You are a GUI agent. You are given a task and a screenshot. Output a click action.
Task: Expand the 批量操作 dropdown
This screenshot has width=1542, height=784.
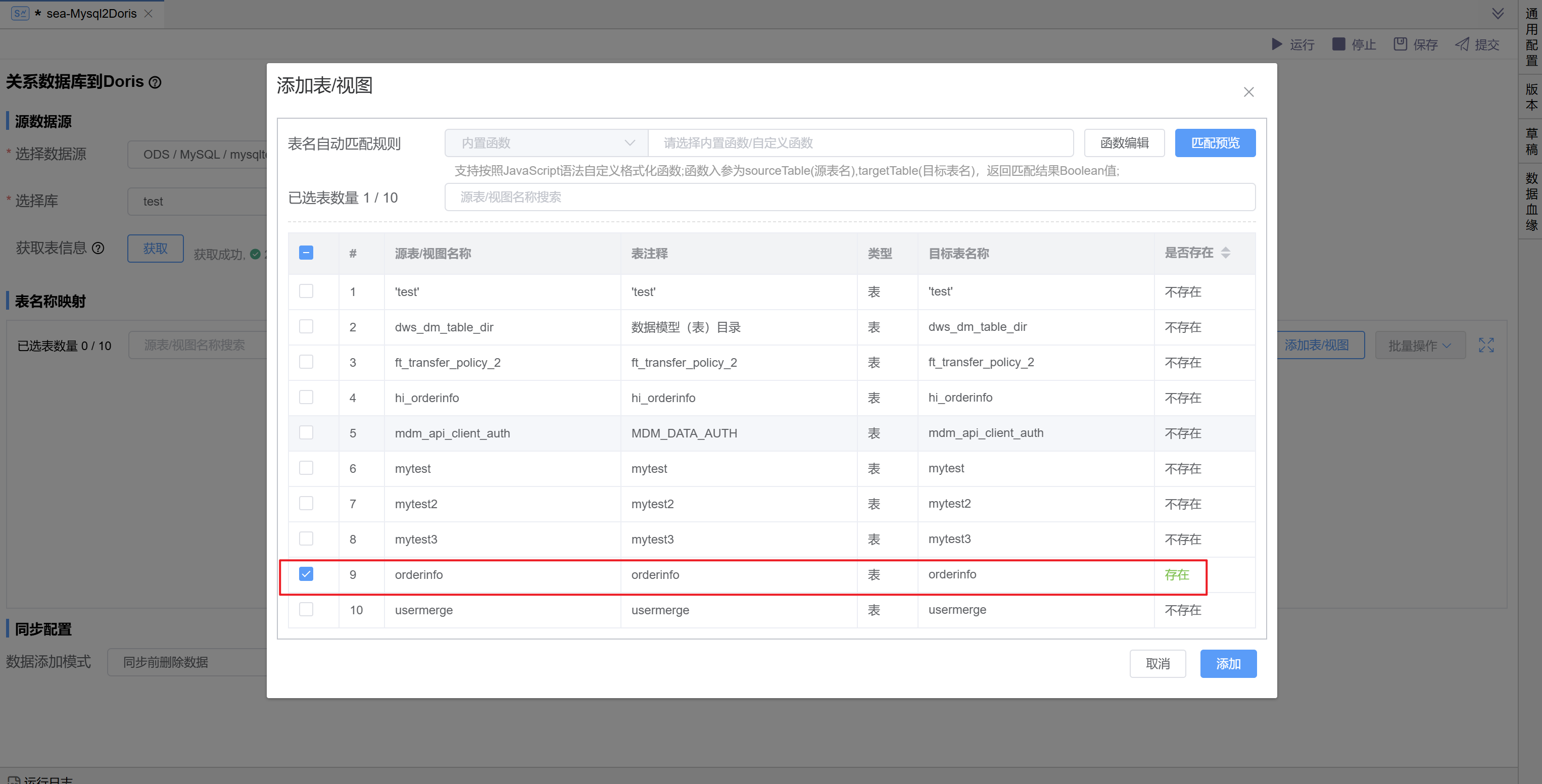point(1419,346)
